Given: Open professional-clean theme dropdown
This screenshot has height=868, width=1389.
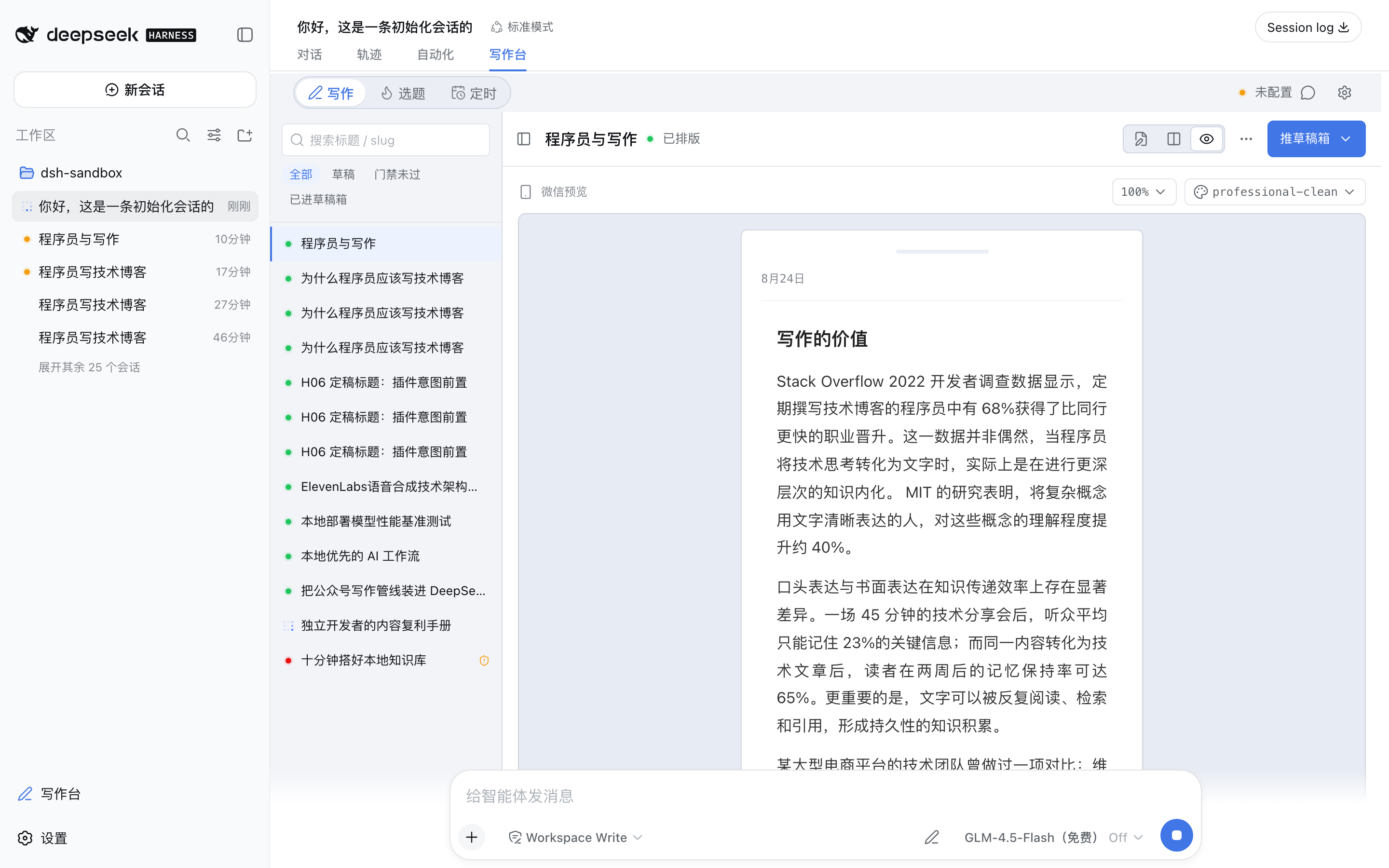Looking at the screenshot, I should pos(1275,192).
